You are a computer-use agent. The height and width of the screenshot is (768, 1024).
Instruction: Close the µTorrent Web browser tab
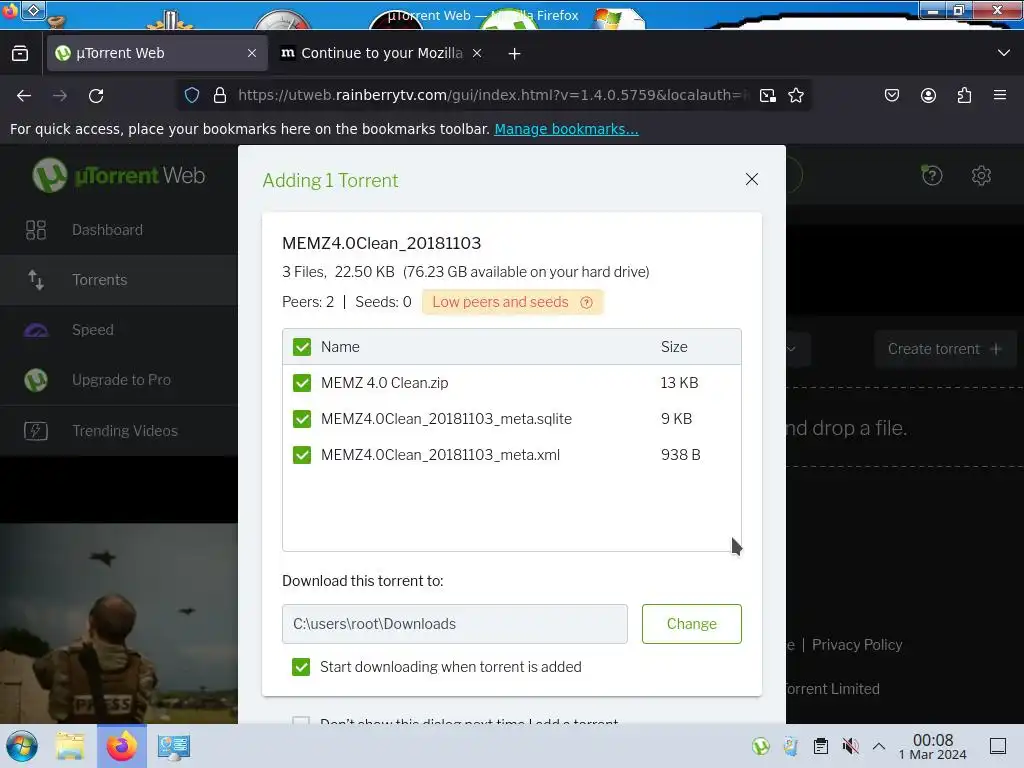[x=252, y=53]
